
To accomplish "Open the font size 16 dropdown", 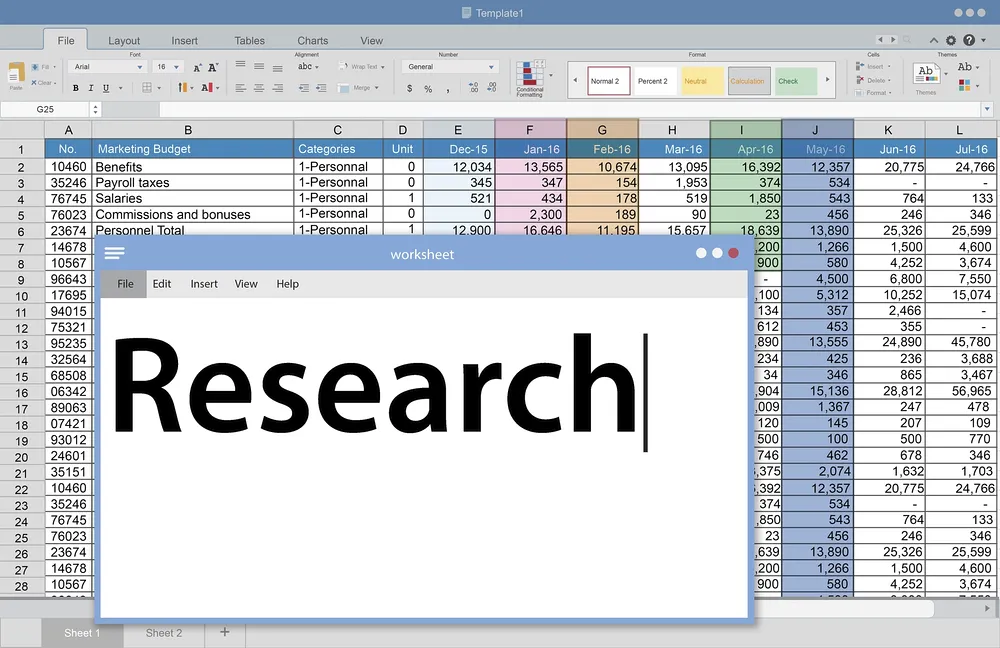I will (177, 66).
